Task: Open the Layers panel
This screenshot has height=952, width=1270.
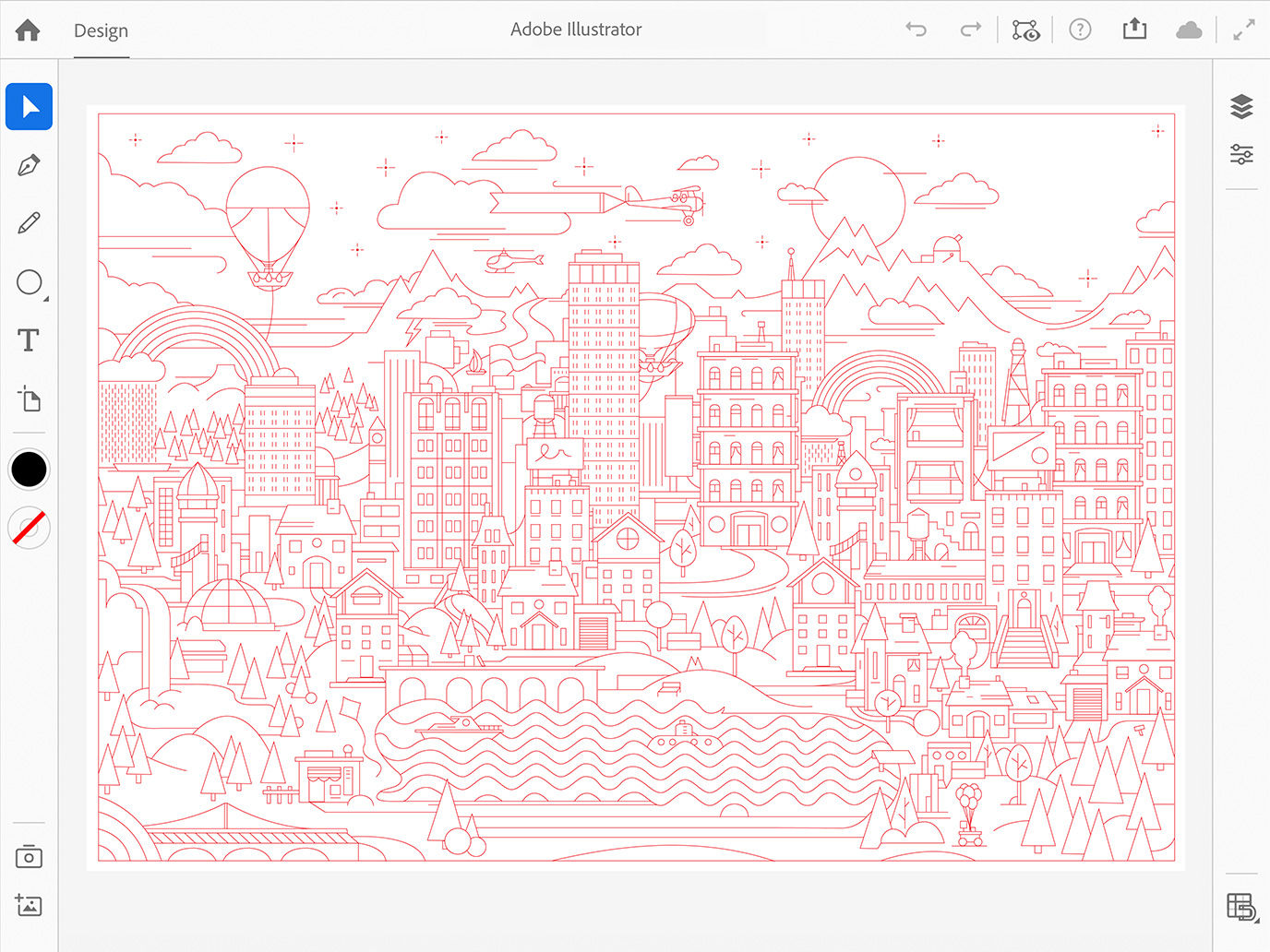Action: tap(1241, 107)
